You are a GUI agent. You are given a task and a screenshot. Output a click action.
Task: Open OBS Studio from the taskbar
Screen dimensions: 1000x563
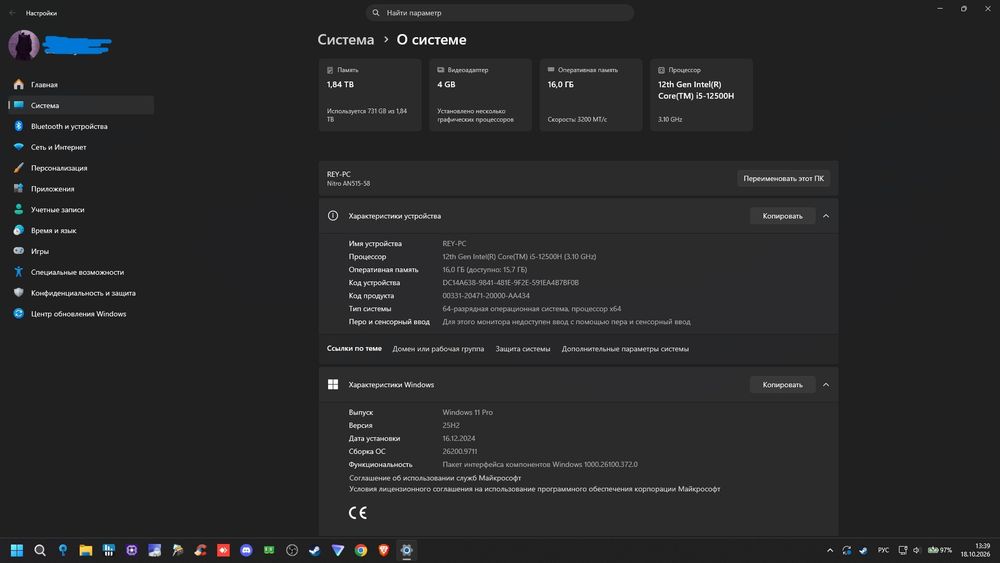[292, 550]
